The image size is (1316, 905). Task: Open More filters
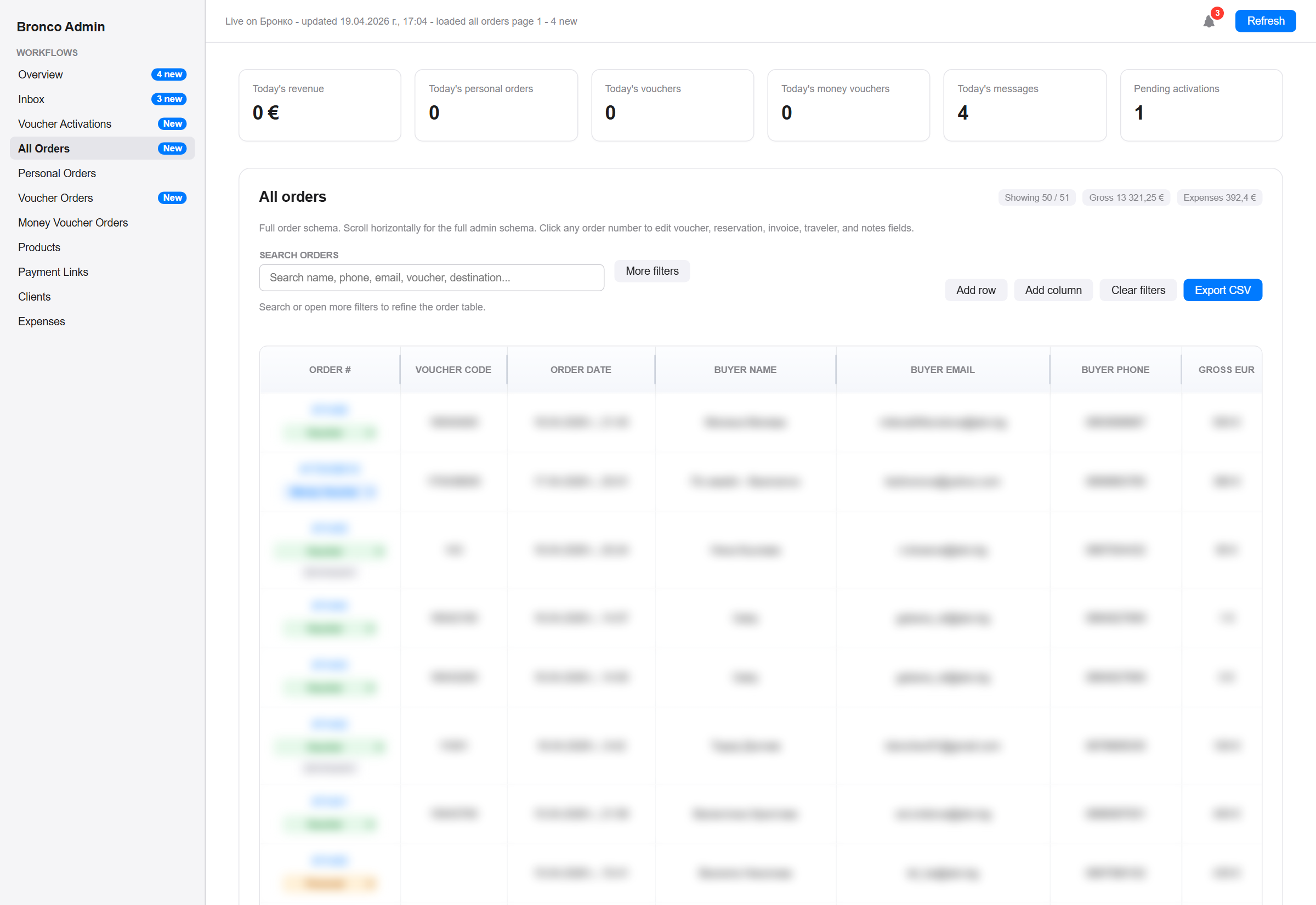652,271
